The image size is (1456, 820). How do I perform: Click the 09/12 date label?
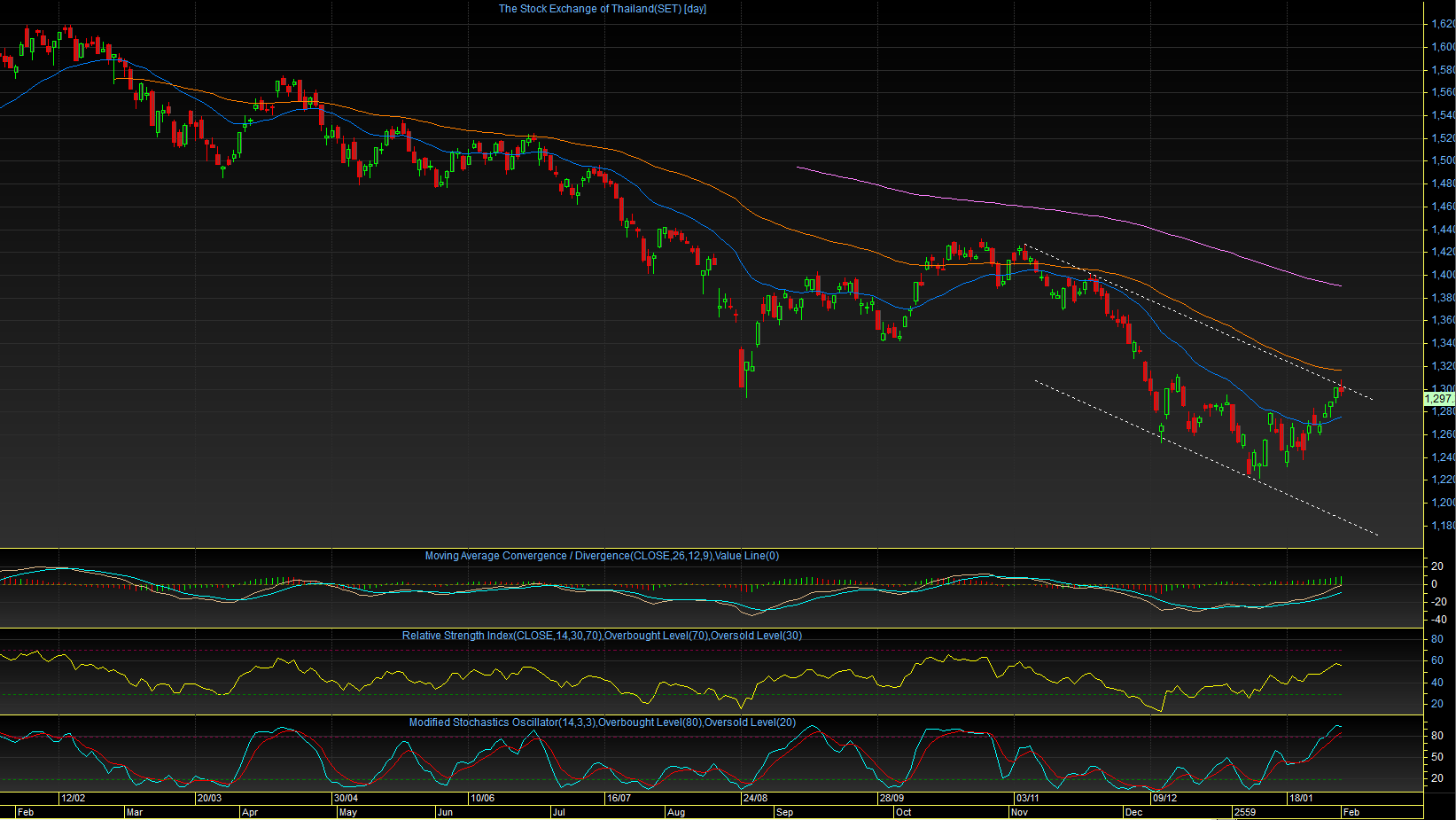pos(1164,798)
